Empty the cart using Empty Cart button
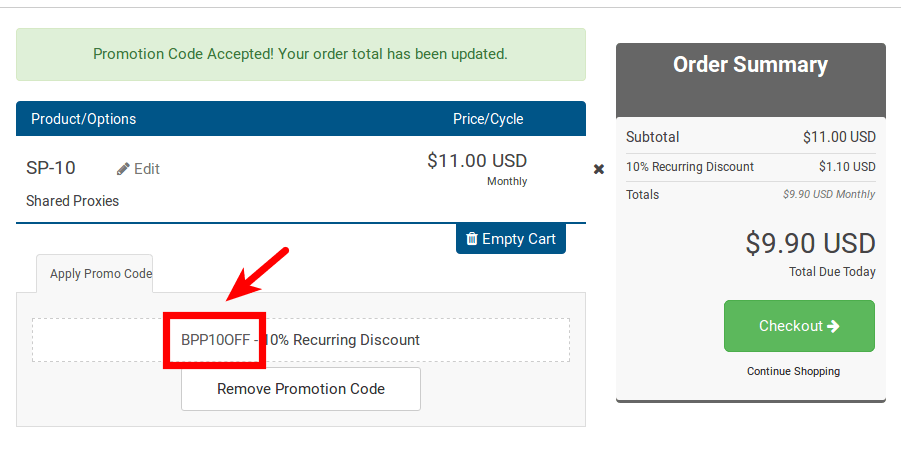 pos(511,239)
